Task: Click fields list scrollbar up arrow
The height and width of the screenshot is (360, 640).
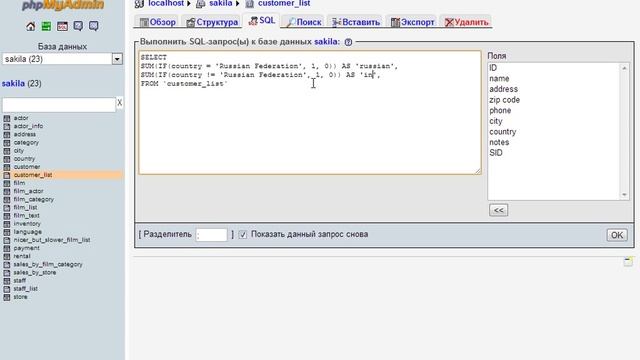Action: pos(624,68)
